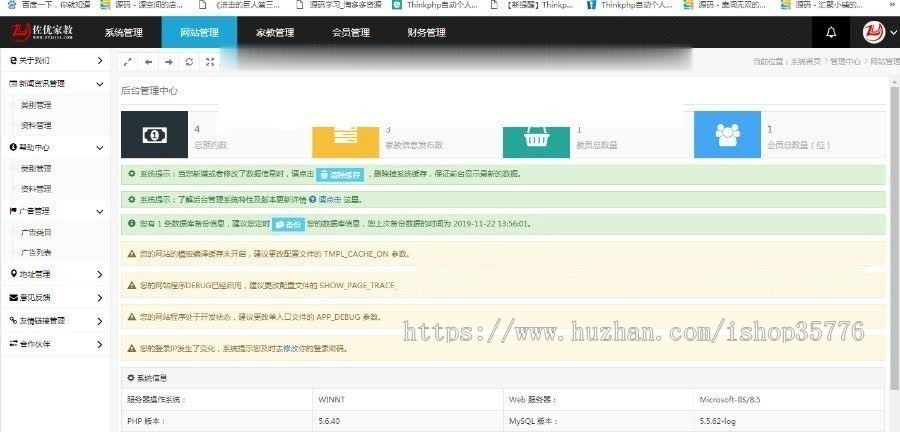Click warning icon next to APP_DEBUG notice
Image resolution: width=900 pixels, height=432 pixels.
tap(131, 316)
